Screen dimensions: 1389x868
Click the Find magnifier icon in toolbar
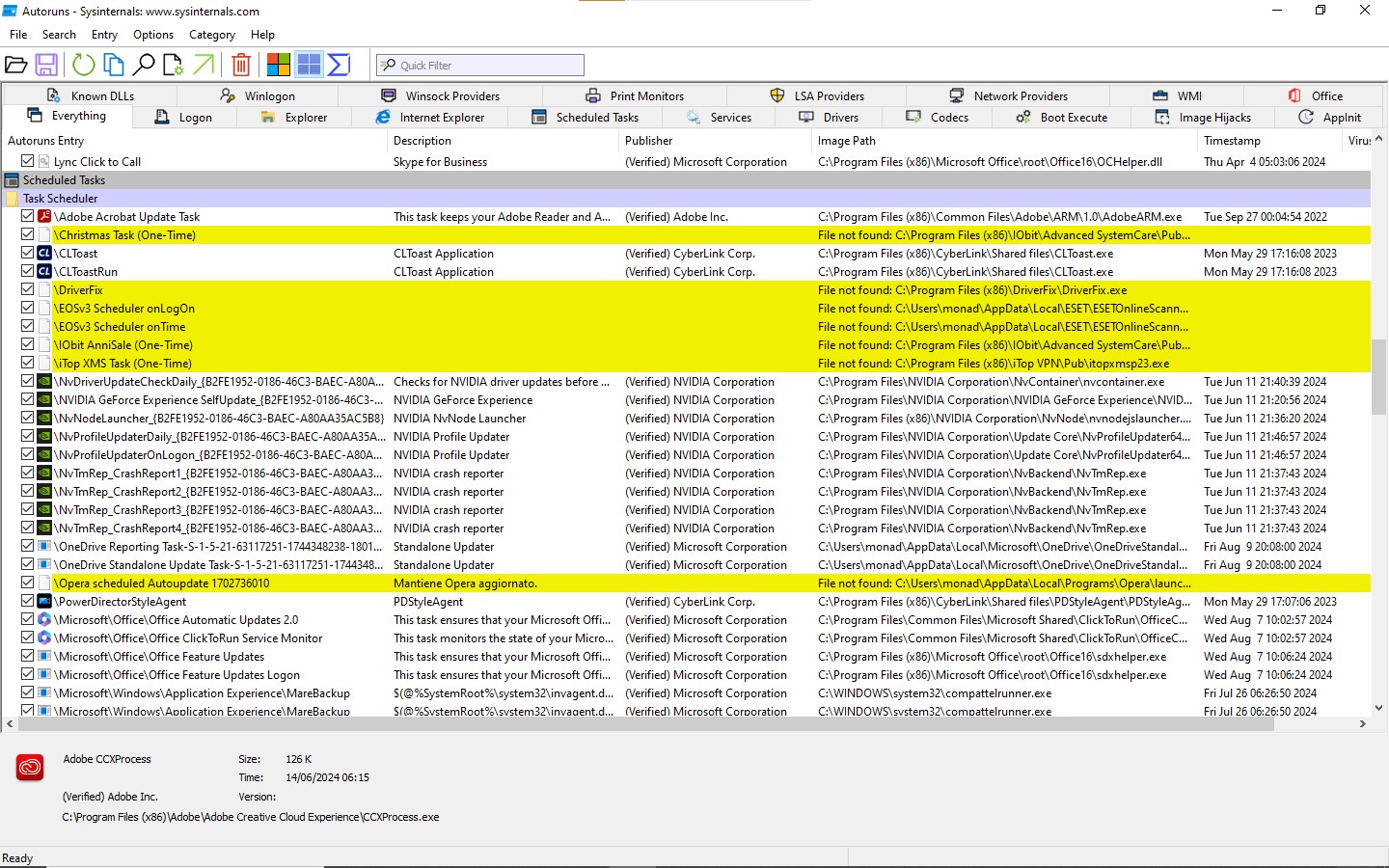tap(144, 65)
